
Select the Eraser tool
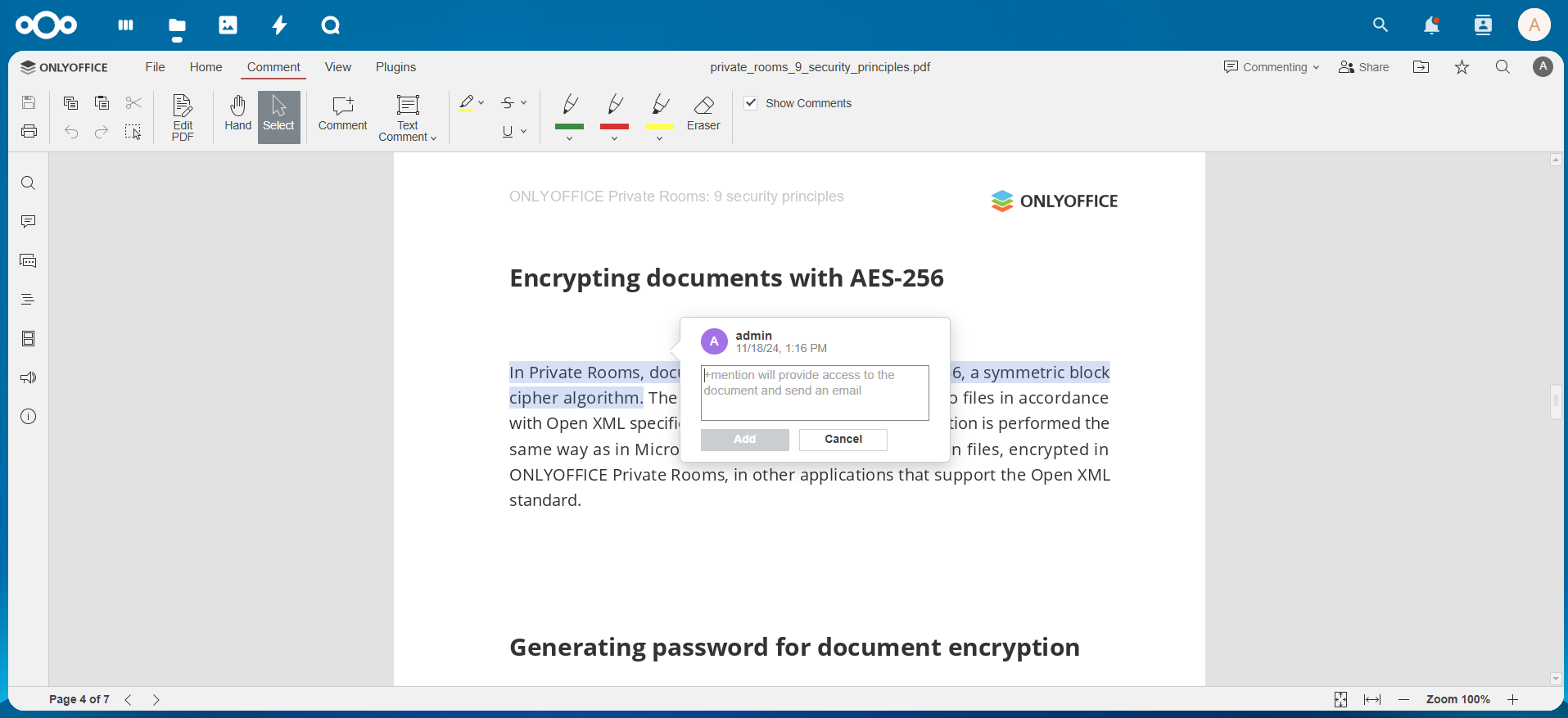704,114
